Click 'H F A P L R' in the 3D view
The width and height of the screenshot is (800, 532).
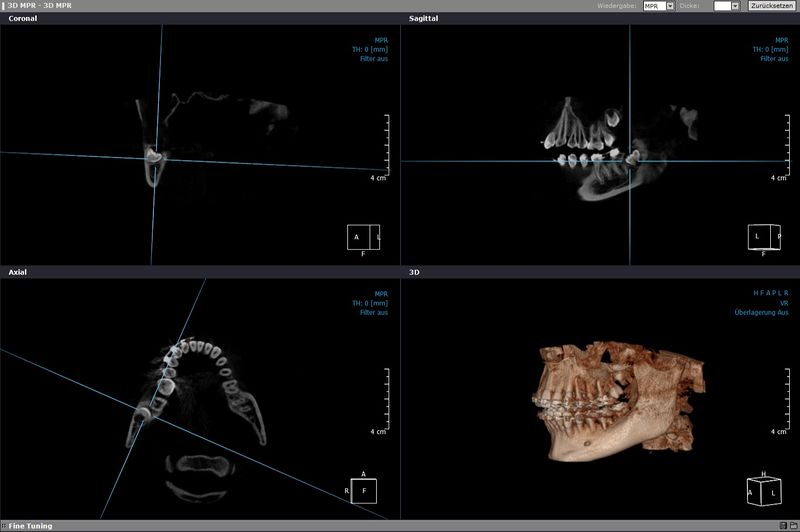click(771, 293)
